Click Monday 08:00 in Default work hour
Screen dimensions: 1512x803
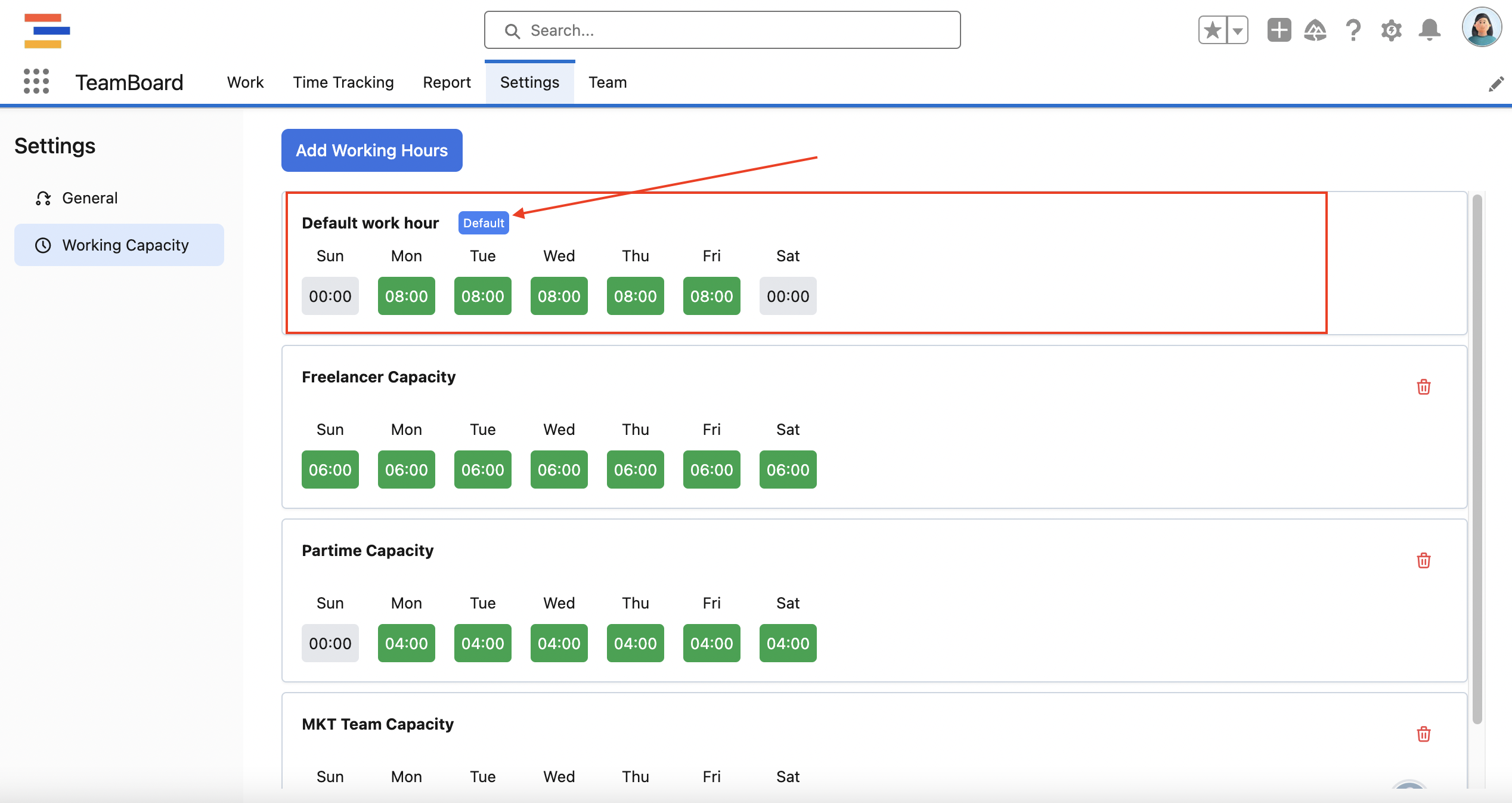coord(406,296)
